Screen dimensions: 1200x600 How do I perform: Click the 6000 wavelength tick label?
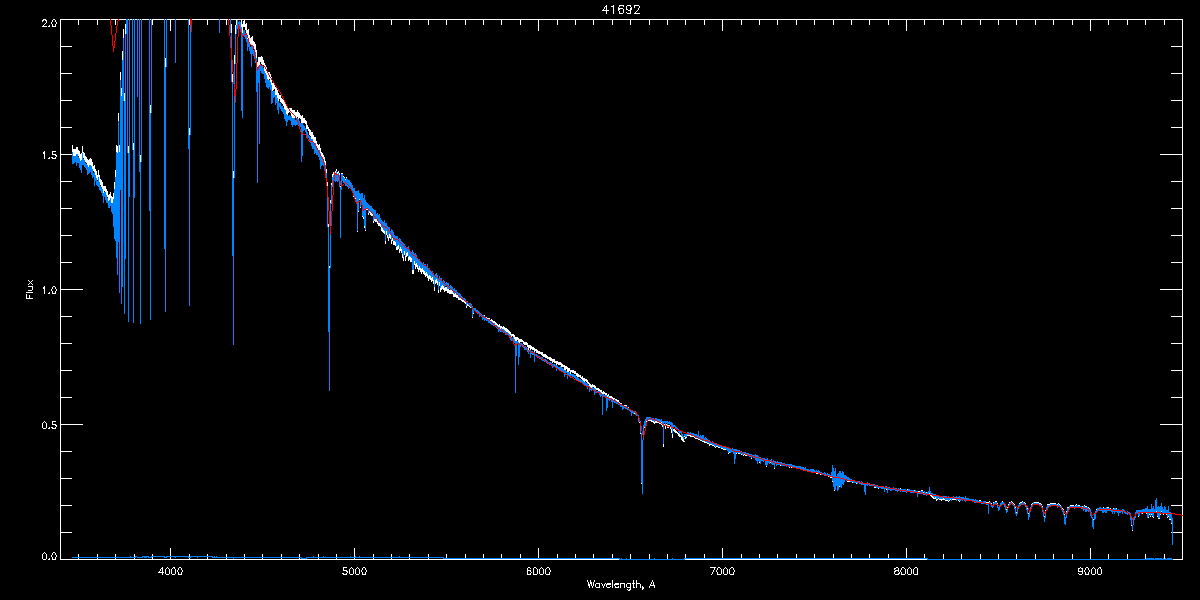click(538, 572)
